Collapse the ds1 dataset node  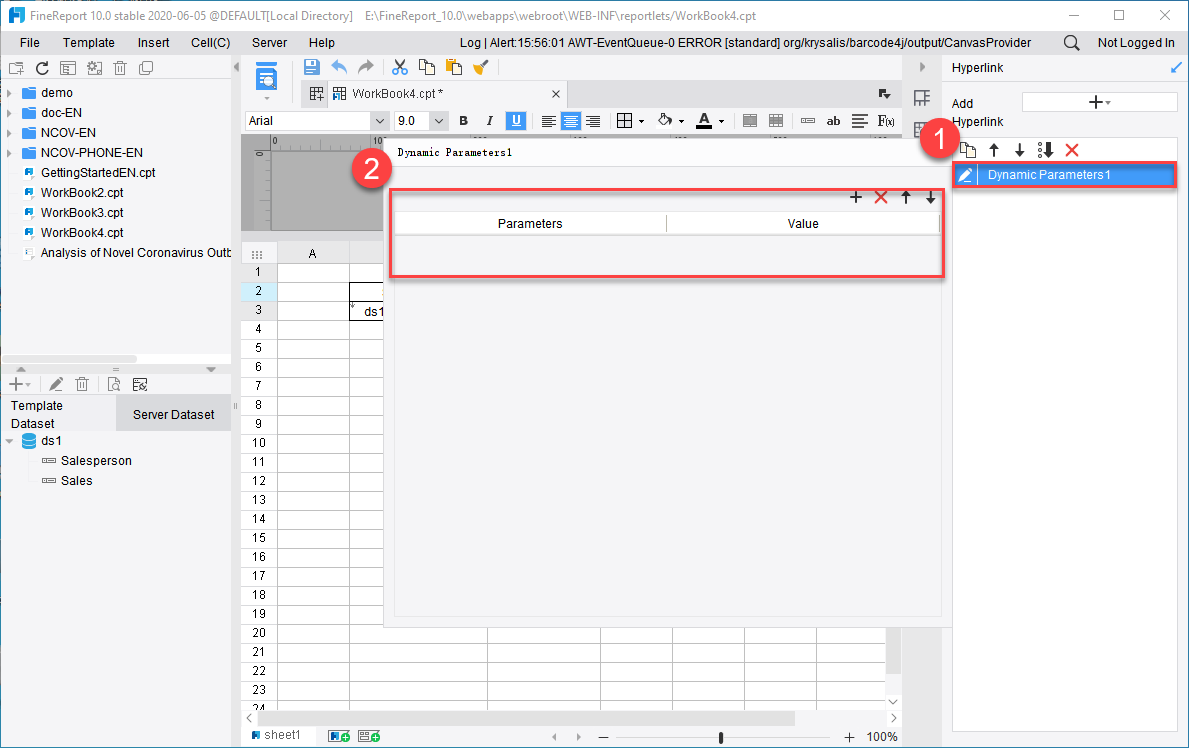tap(9, 441)
